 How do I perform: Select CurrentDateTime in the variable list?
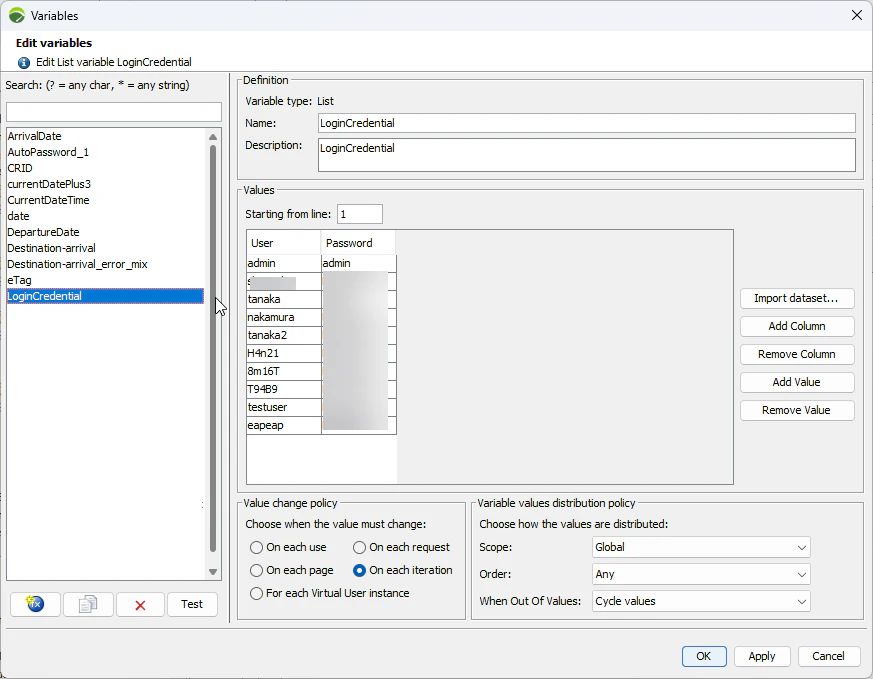[105, 200]
